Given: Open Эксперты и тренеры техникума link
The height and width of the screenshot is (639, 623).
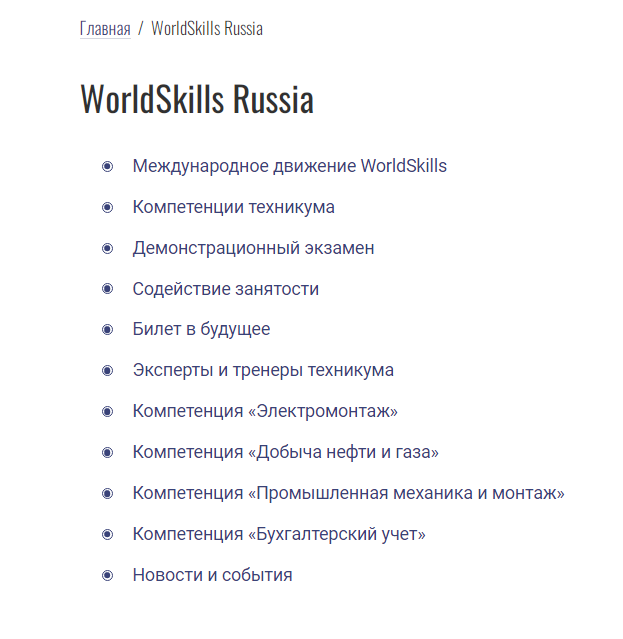Looking at the screenshot, I should [263, 370].
